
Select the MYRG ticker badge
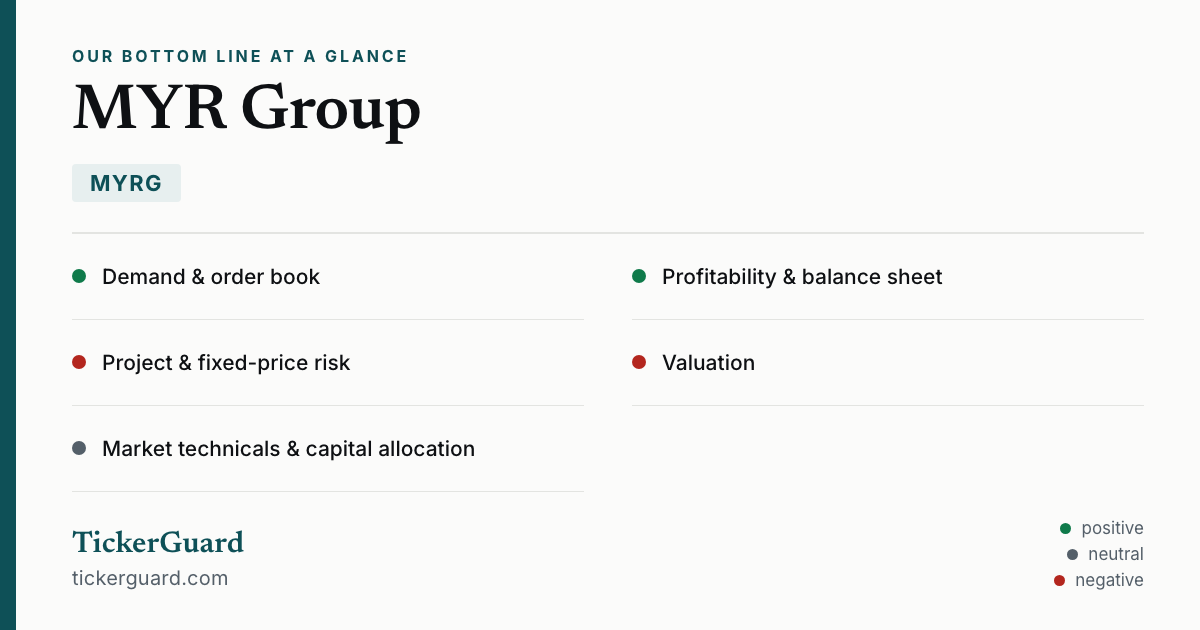click(x=126, y=183)
